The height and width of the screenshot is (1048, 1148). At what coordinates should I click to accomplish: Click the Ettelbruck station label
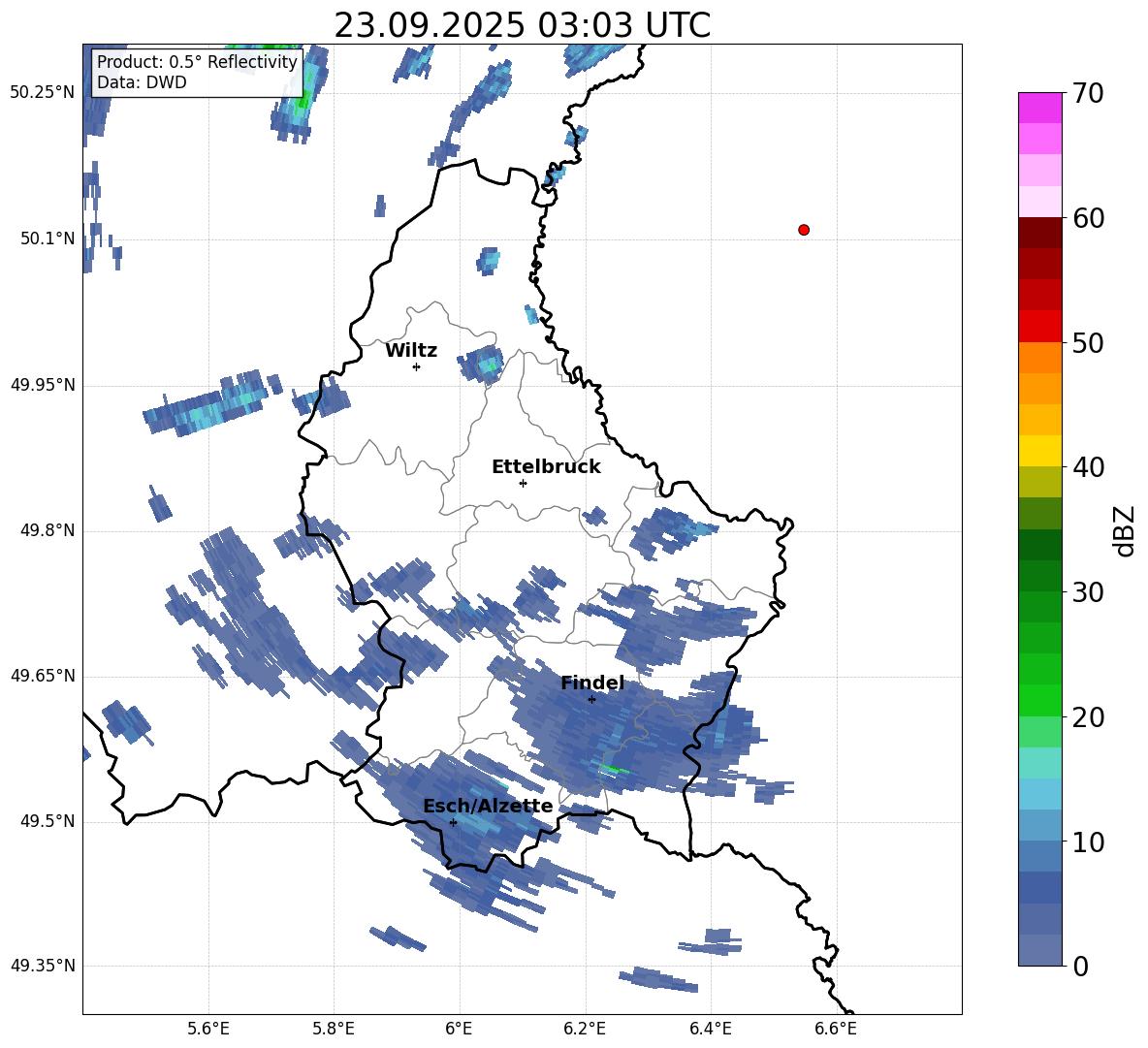[546, 467]
